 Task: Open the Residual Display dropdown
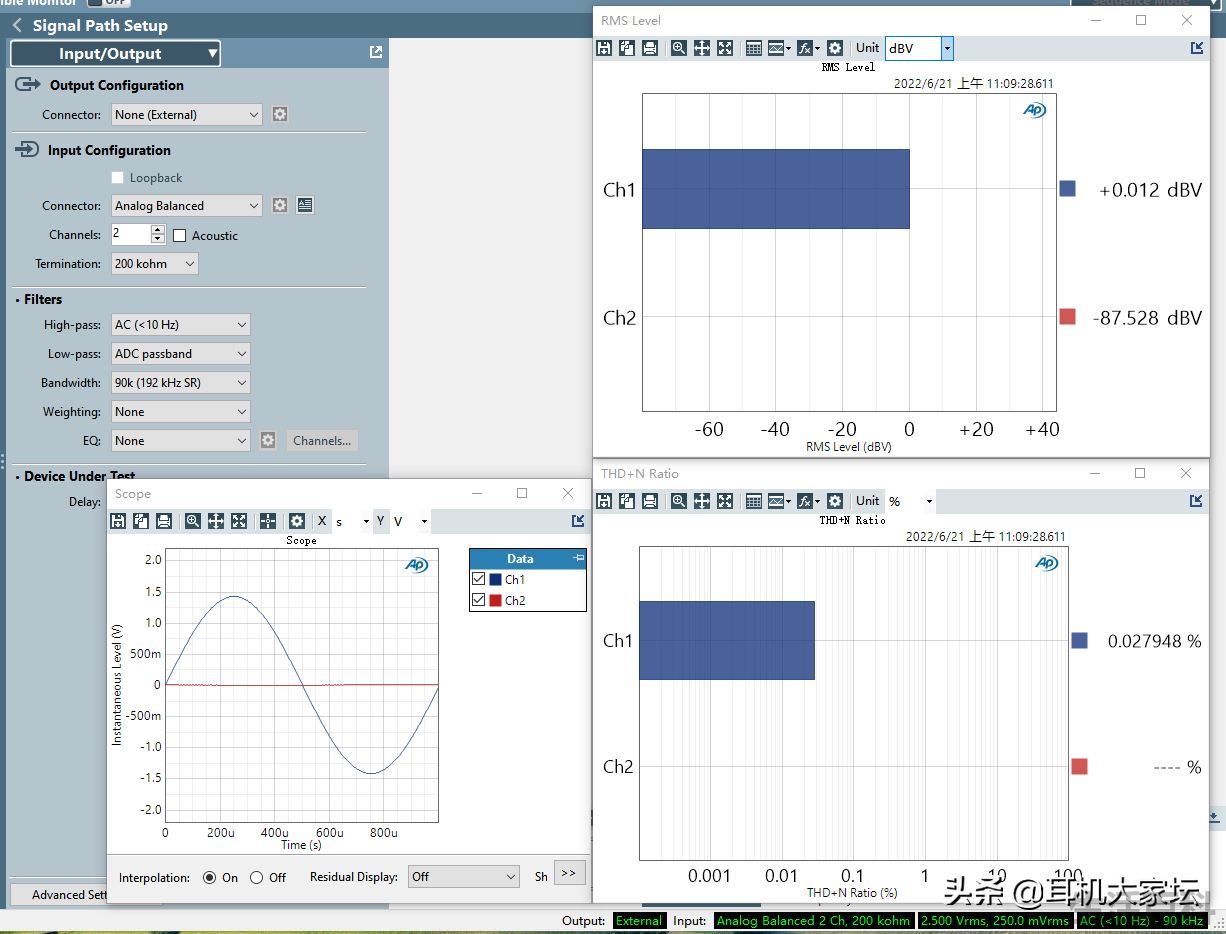coord(464,877)
